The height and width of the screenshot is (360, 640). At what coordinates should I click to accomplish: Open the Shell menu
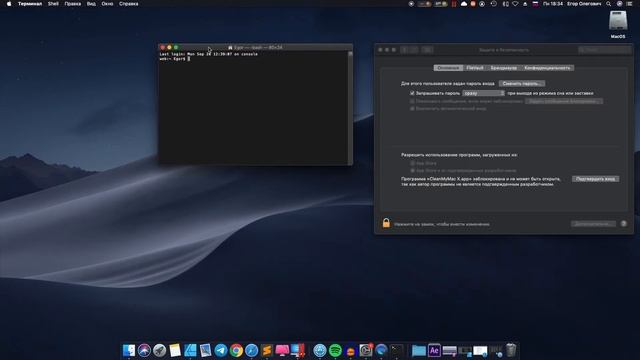[x=53, y=4]
